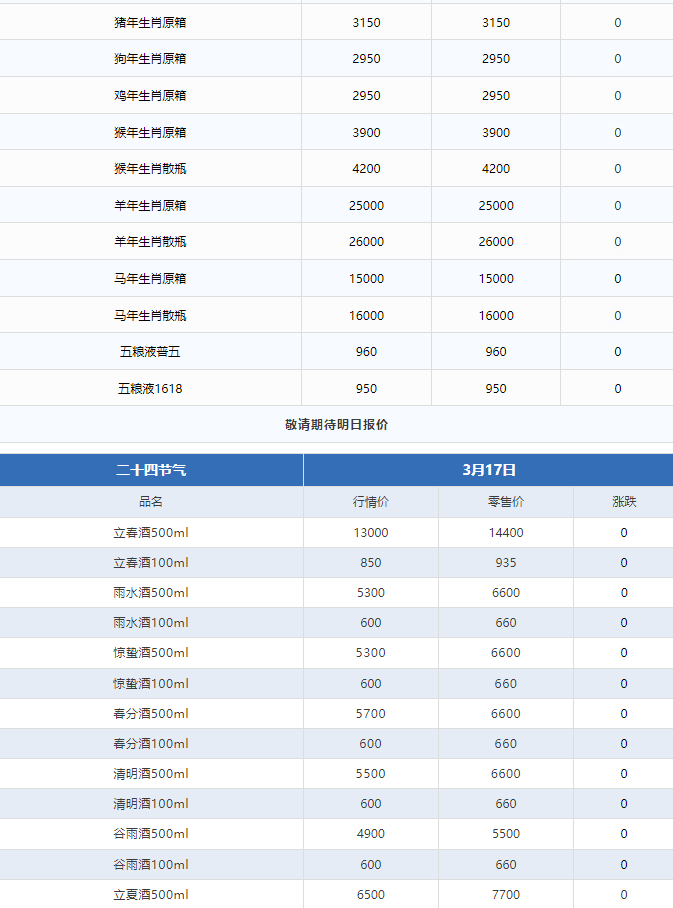Select first 960 value in 五粮液普五 row
673x908 pixels.
pyautogui.click(x=367, y=352)
